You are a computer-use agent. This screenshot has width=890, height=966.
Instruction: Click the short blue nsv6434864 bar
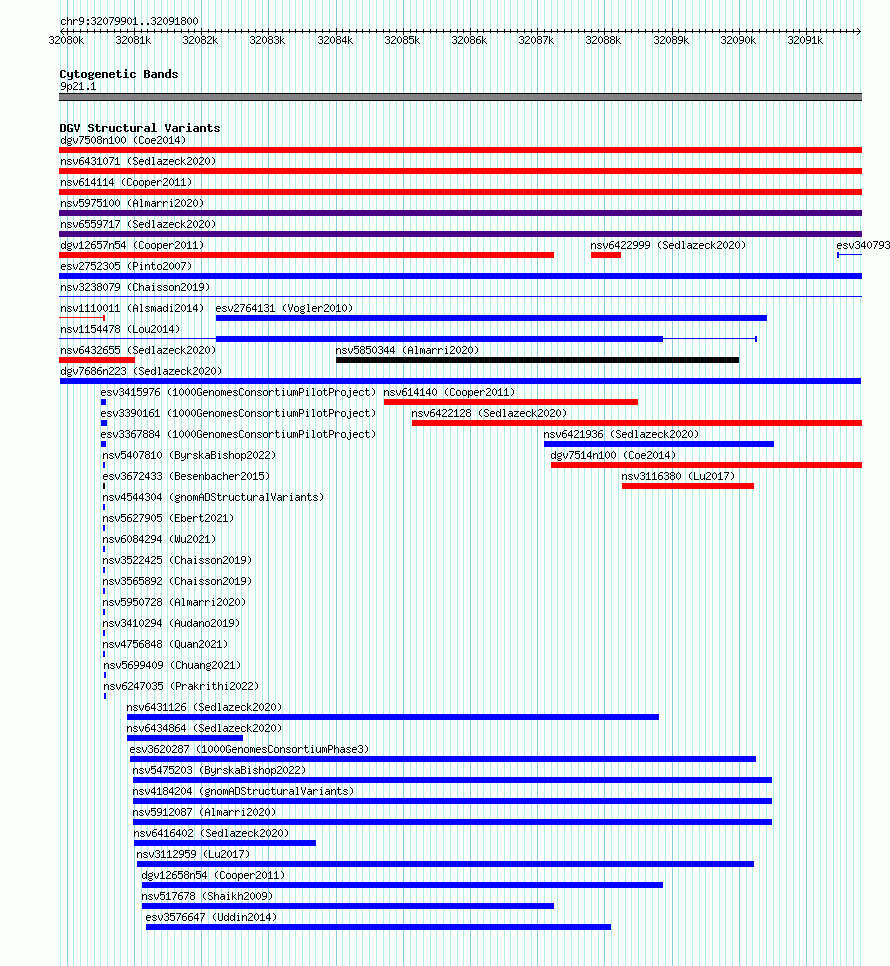coord(185,738)
